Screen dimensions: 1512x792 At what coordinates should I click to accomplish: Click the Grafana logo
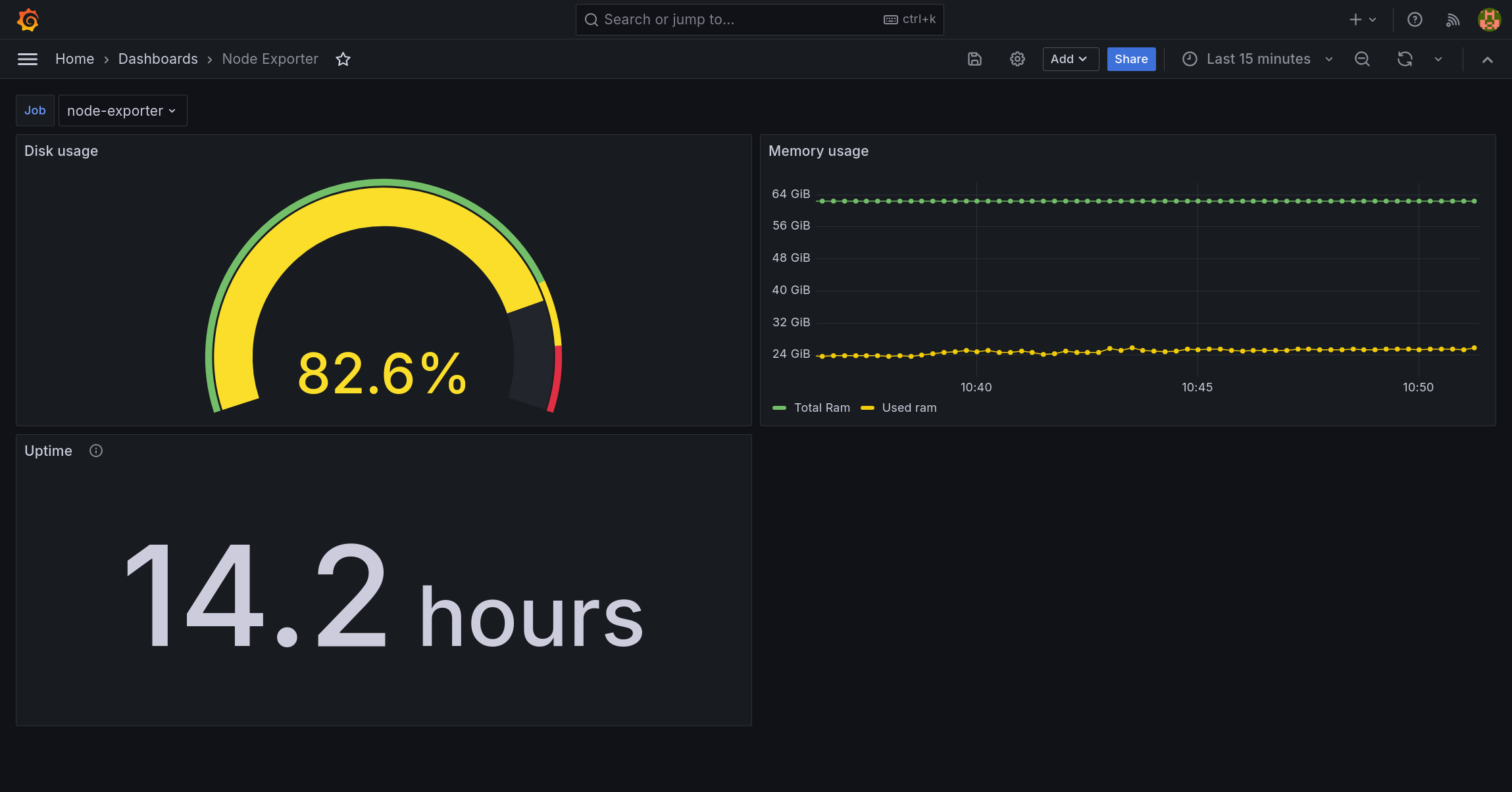tap(28, 20)
